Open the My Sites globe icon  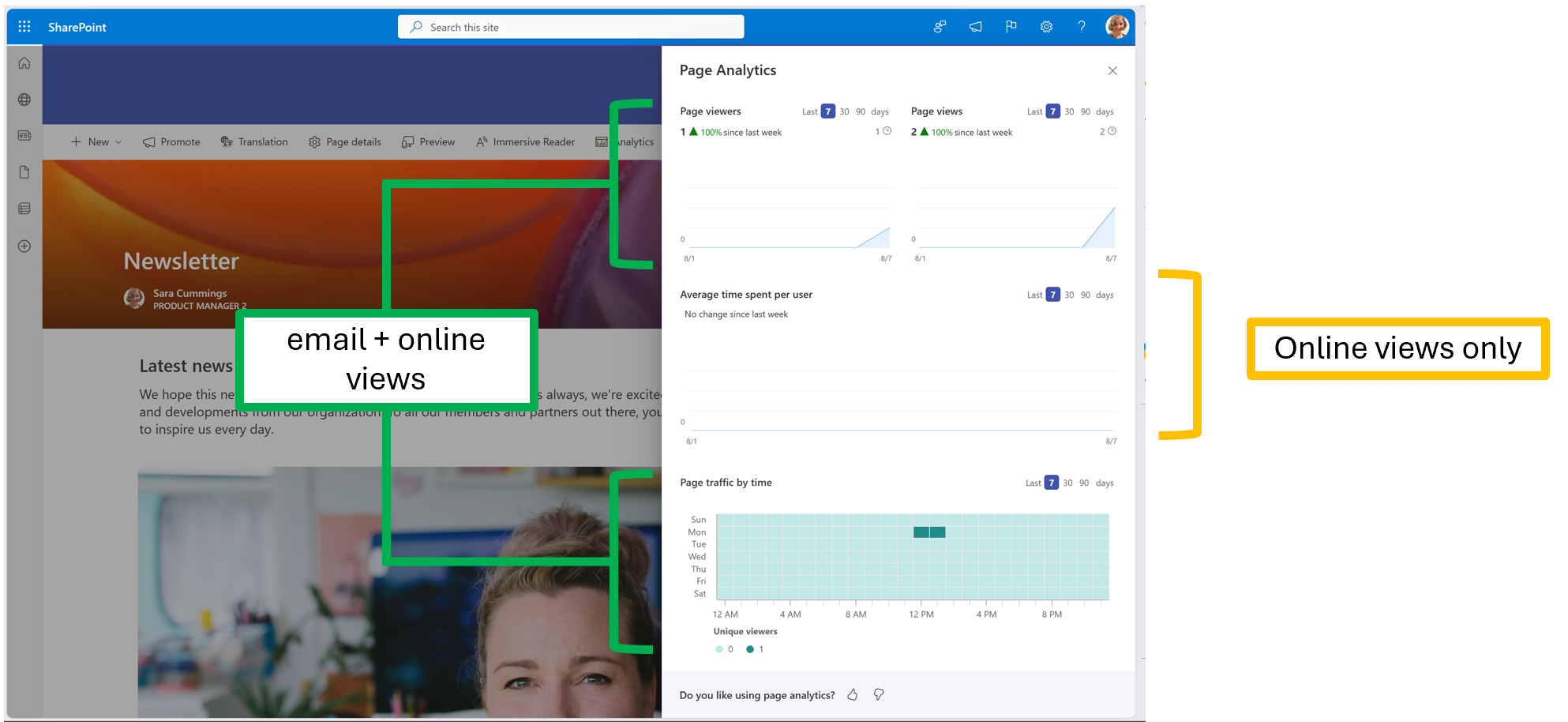coord(24,100)
